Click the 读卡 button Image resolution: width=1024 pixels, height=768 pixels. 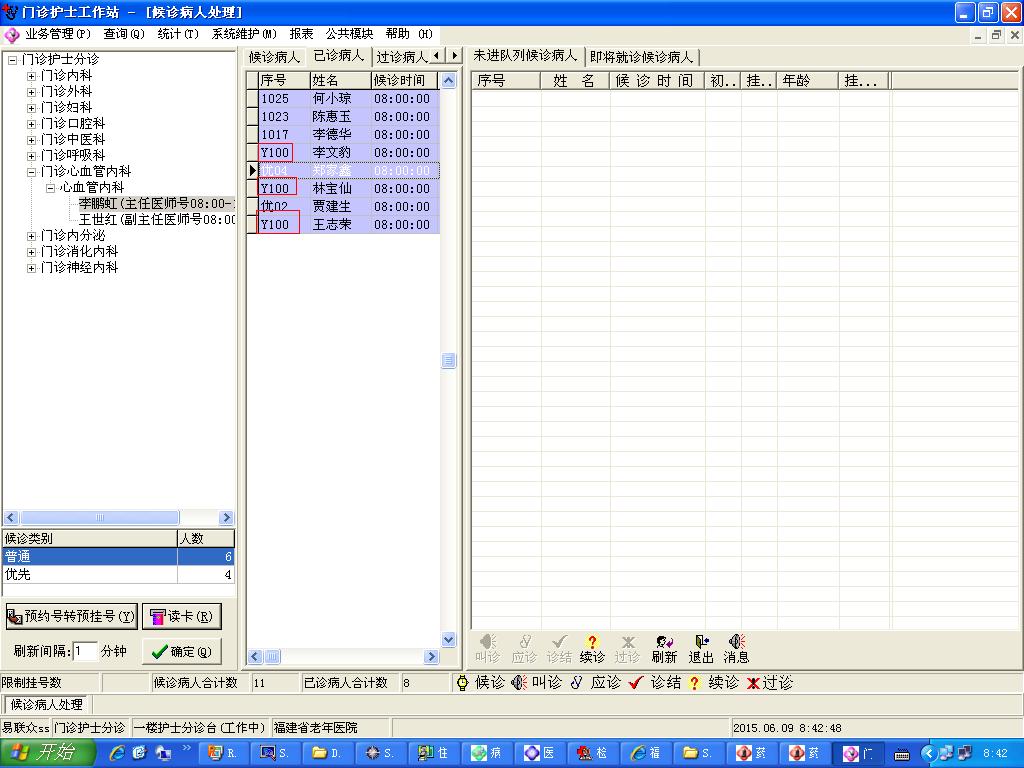click(182, 616)
